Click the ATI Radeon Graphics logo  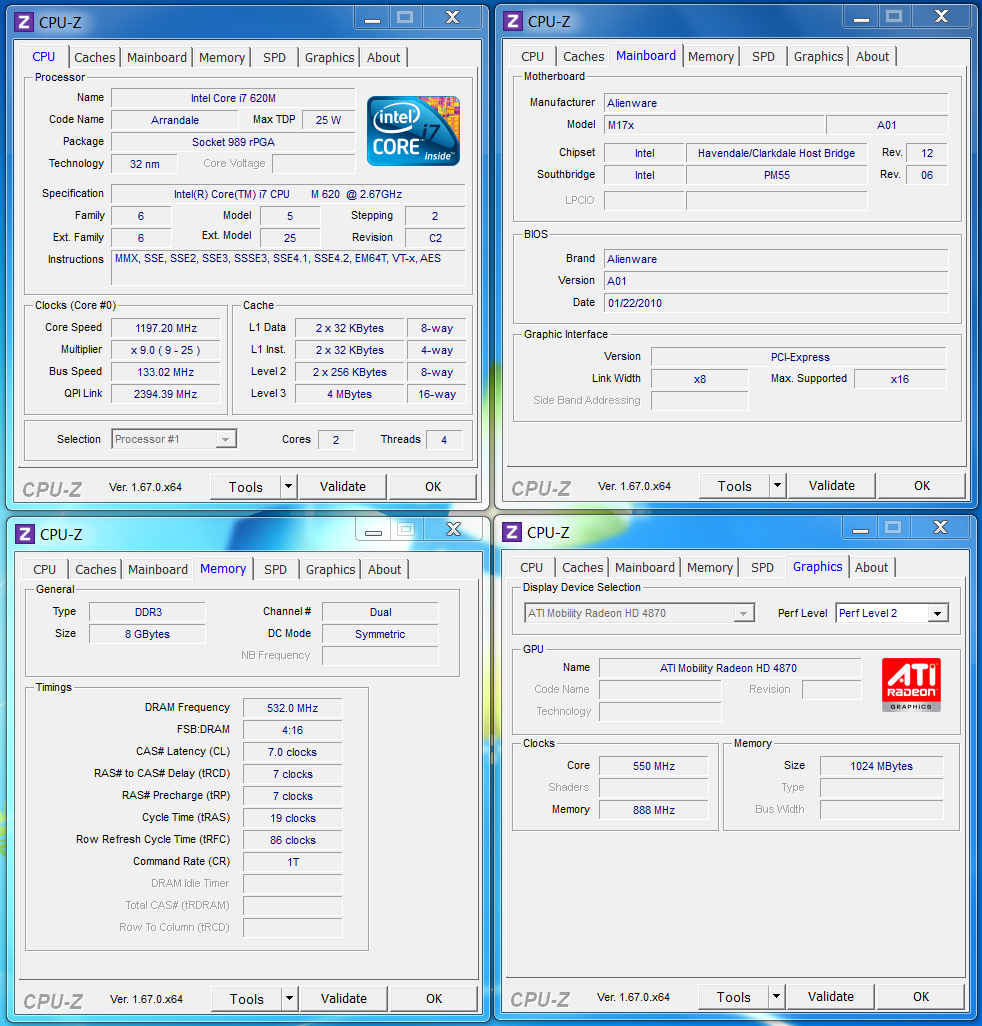(x=910, y=685)
